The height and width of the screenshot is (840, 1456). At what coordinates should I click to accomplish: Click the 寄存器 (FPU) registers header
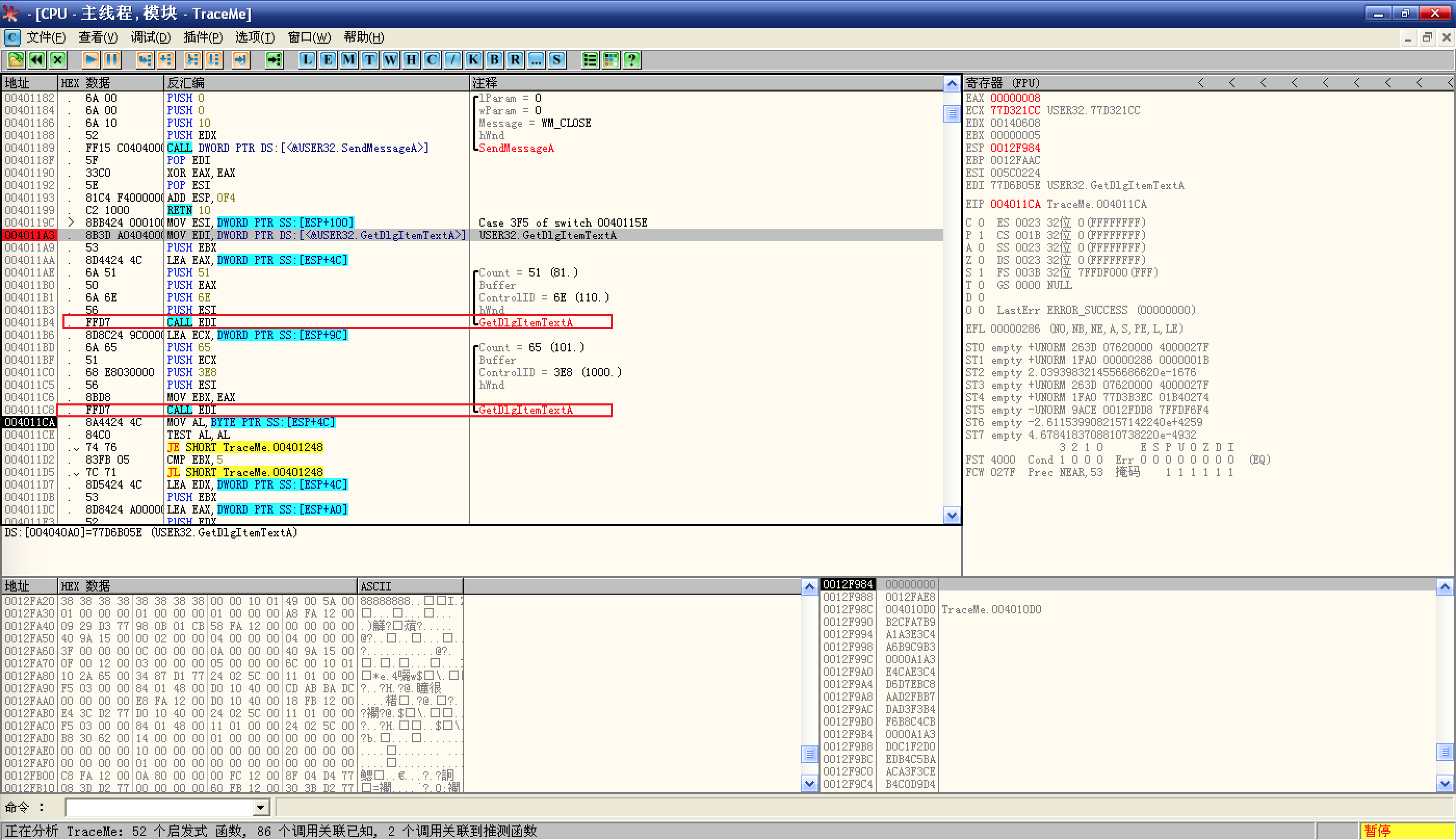click(1002, 83)
